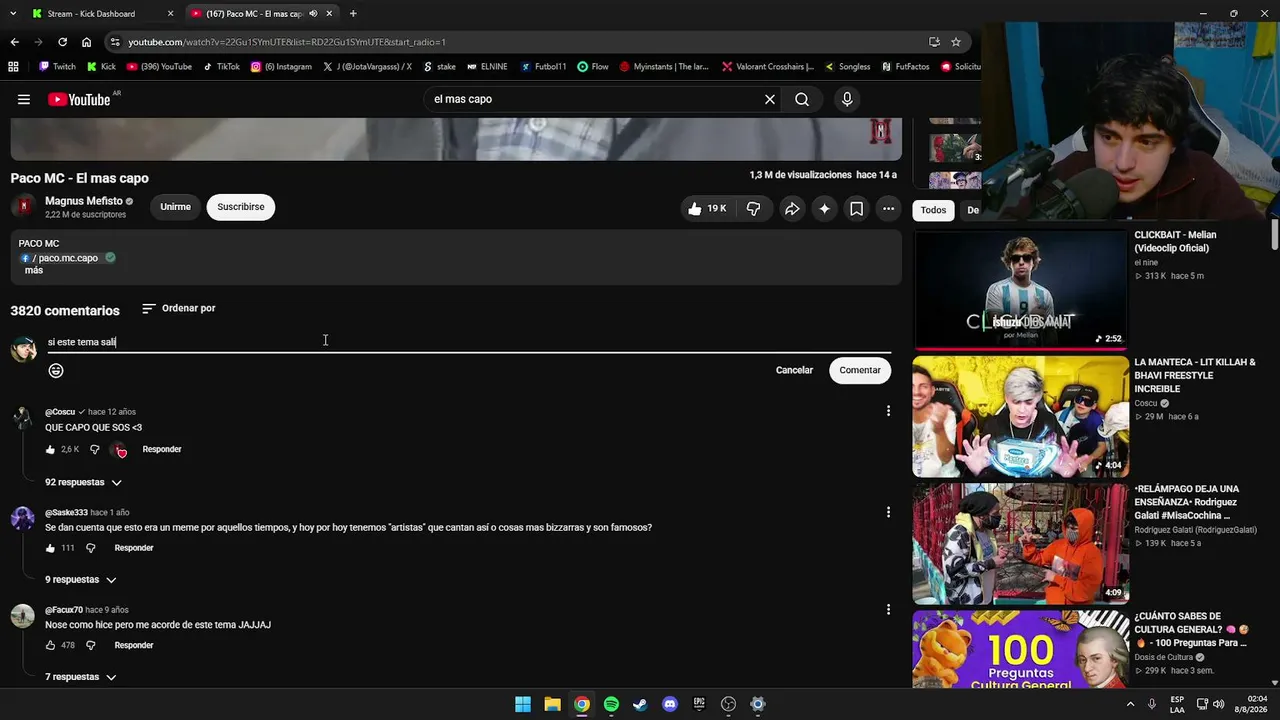Open the Chrome apps grid in bookmarks bar
The image size is (1280, 720).
pos(13,67)
